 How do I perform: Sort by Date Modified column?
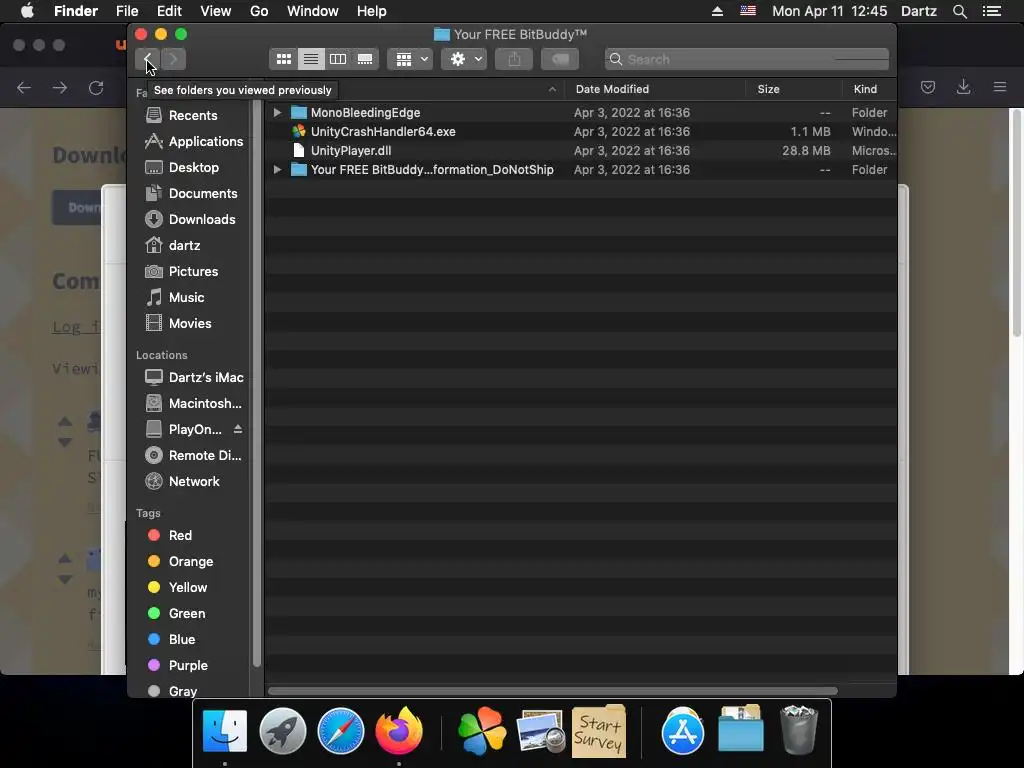click(612, 89)
